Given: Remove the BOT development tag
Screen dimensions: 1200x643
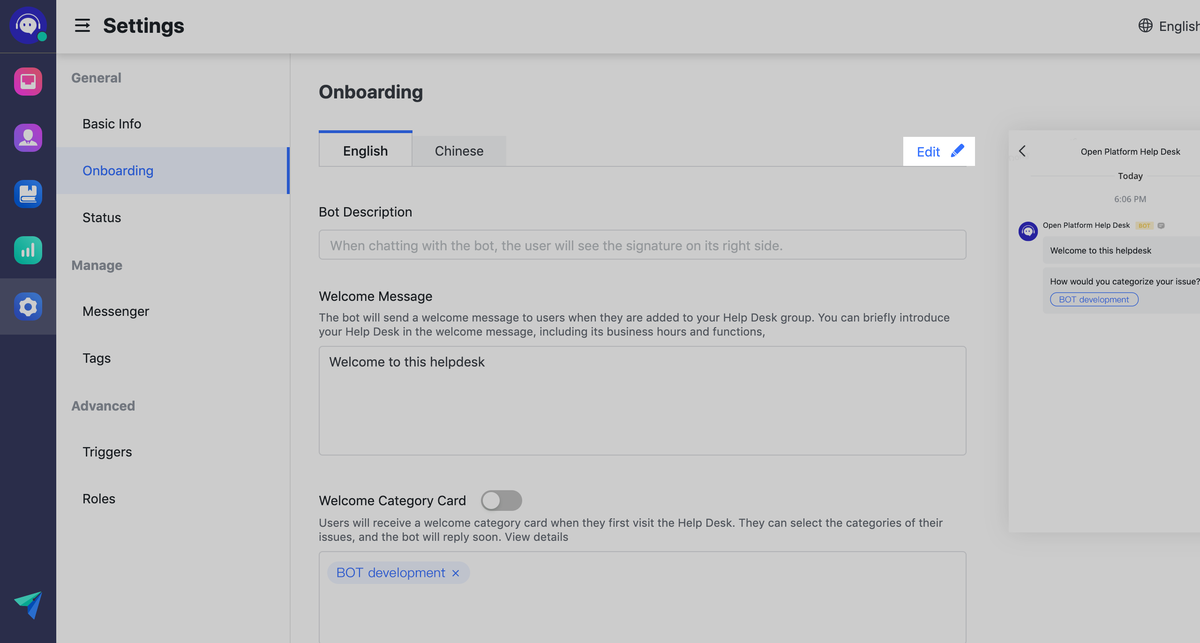Looking at the screenshot, I should [x=456, y=573].
